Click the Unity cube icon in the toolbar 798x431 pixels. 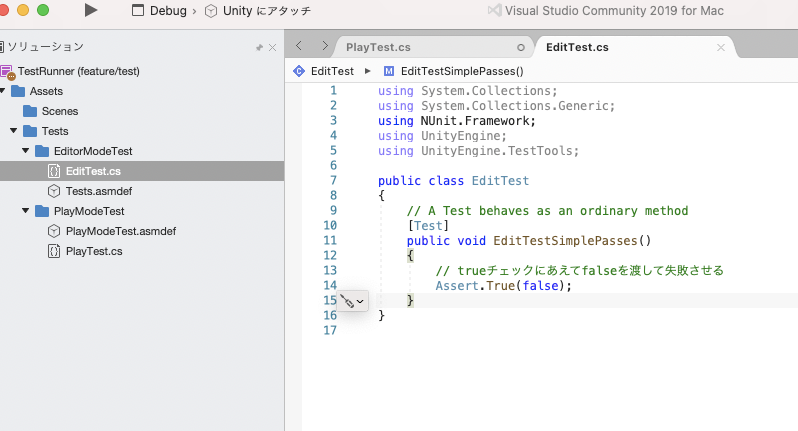[211, 11]
